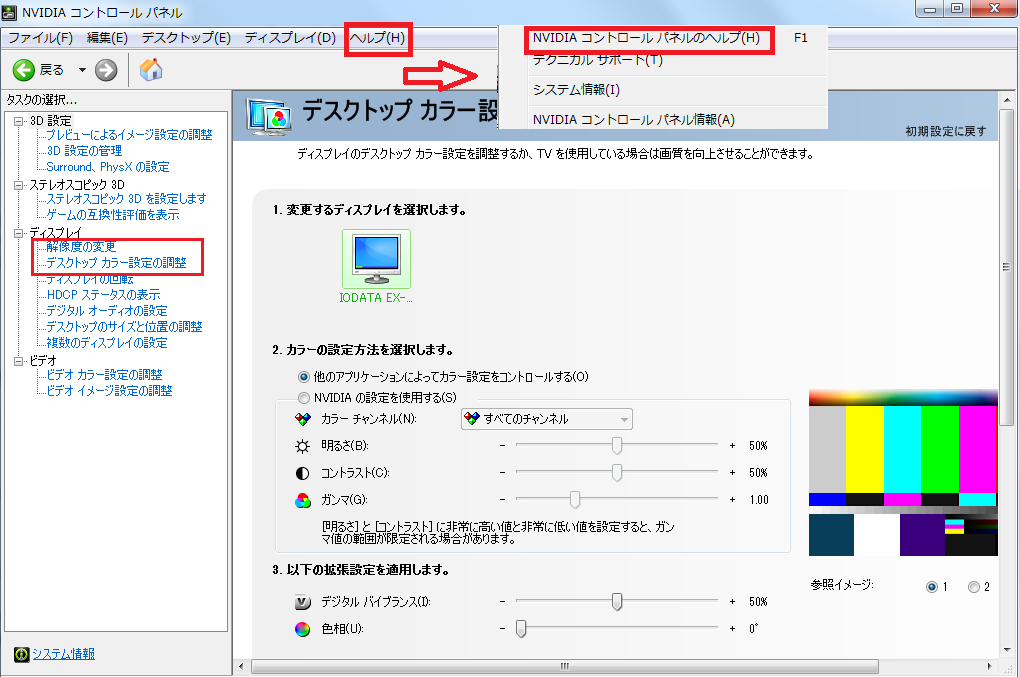The width and height of the screenshot is (1020, 677).
Task: Click the system info icon at bottom left
Action: 21,654
